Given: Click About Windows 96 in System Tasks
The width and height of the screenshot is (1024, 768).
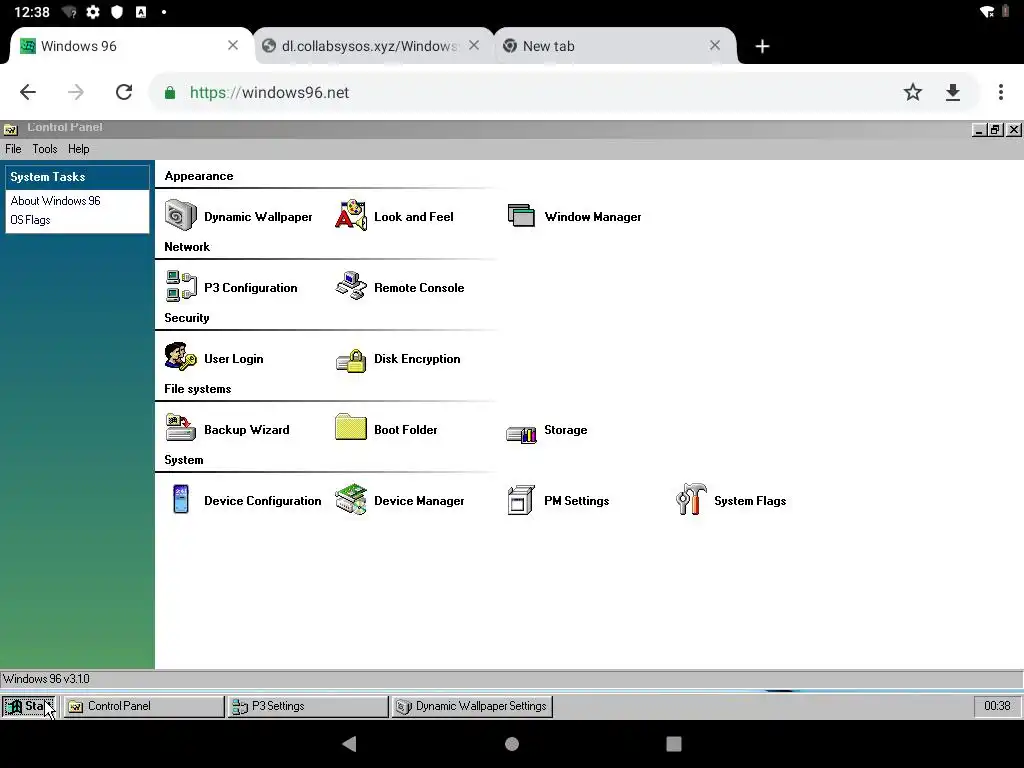Looking at the screenshot, I should click(56, 200).
